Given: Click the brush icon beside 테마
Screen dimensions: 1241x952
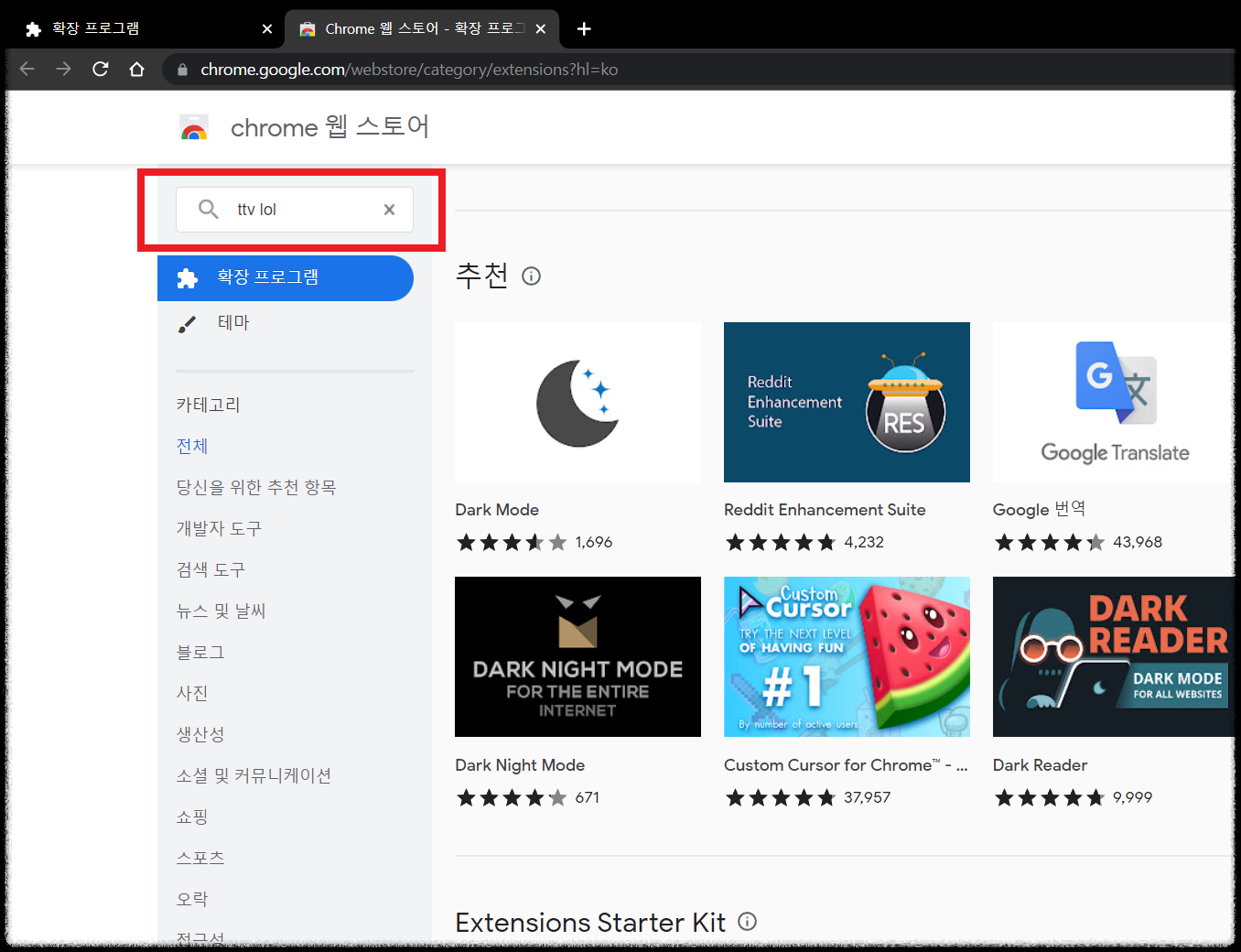Looking at the screenshot, I should click(x=187, y=324).
